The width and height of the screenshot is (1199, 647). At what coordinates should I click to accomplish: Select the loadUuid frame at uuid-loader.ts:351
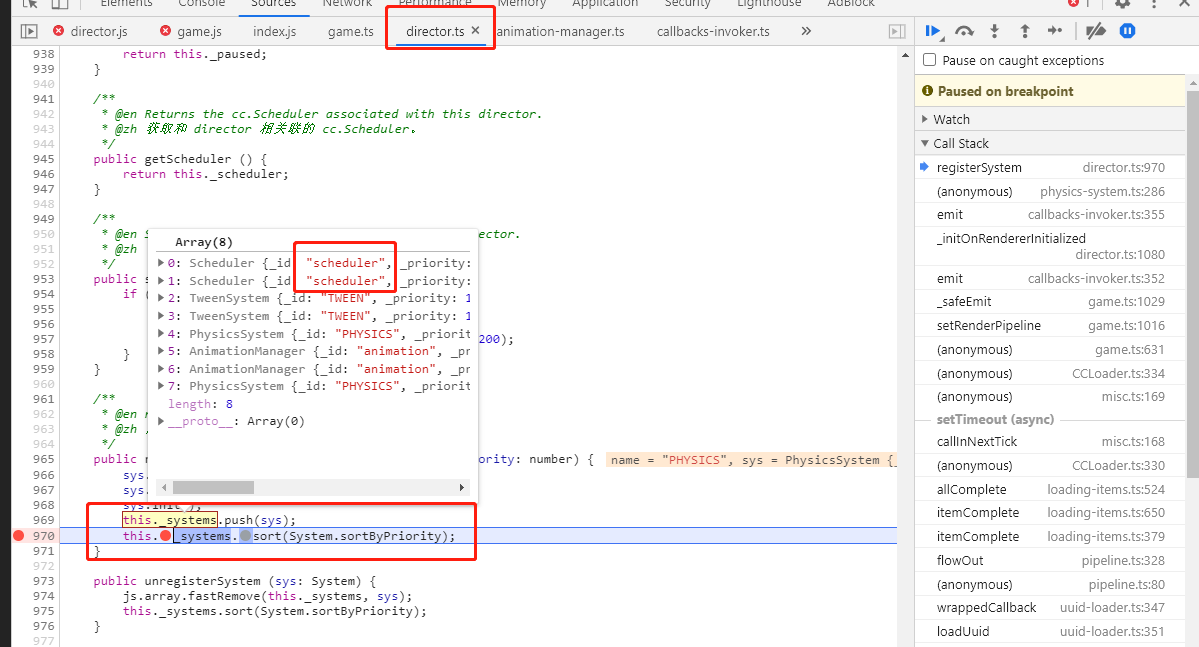[x=1051, y=631]
